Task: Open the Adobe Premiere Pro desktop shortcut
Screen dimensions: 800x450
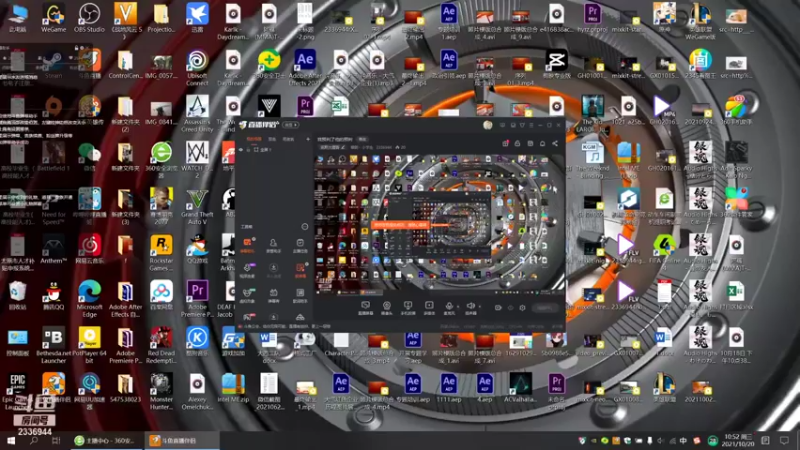Action: [x=197, y=299]
